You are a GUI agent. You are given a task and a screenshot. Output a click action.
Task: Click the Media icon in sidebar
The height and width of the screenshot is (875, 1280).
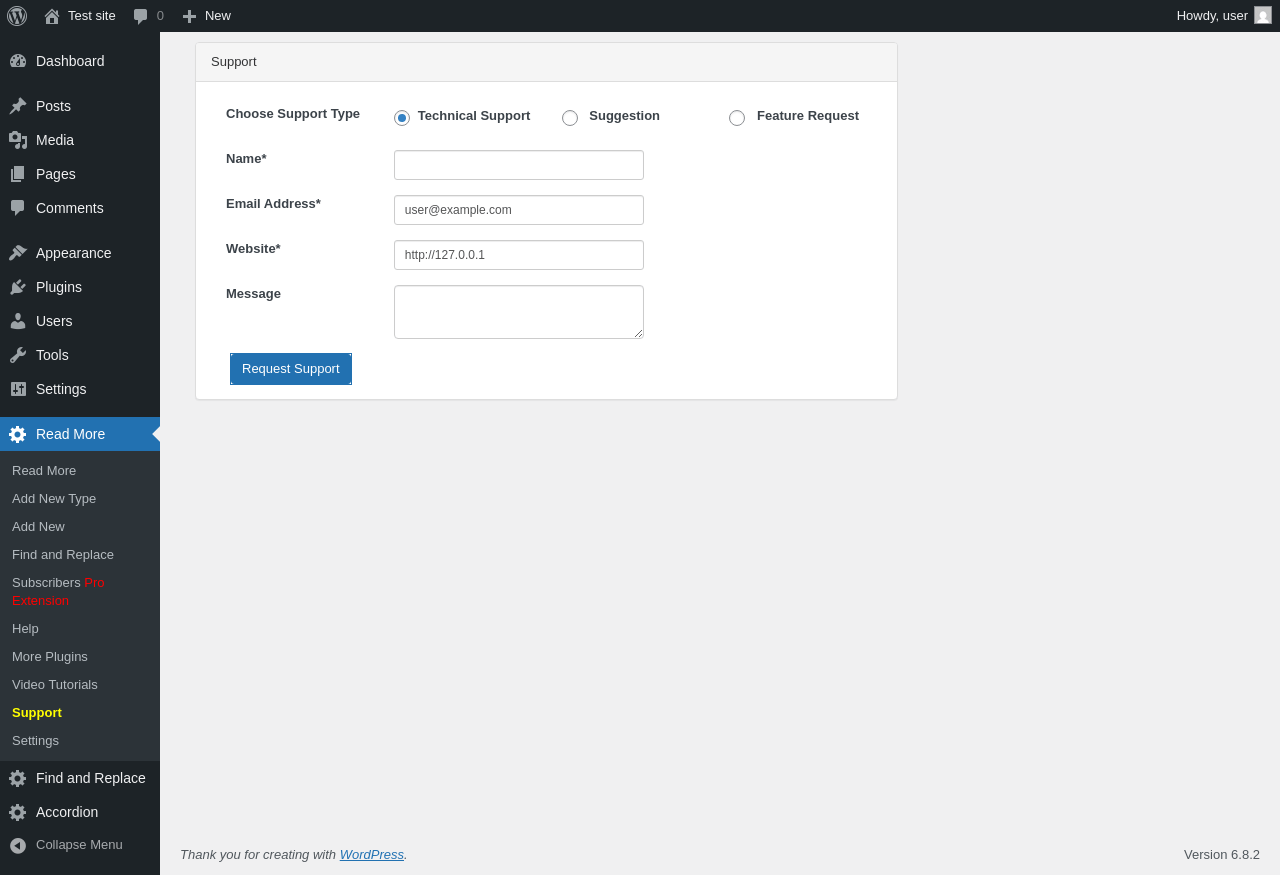18,140
